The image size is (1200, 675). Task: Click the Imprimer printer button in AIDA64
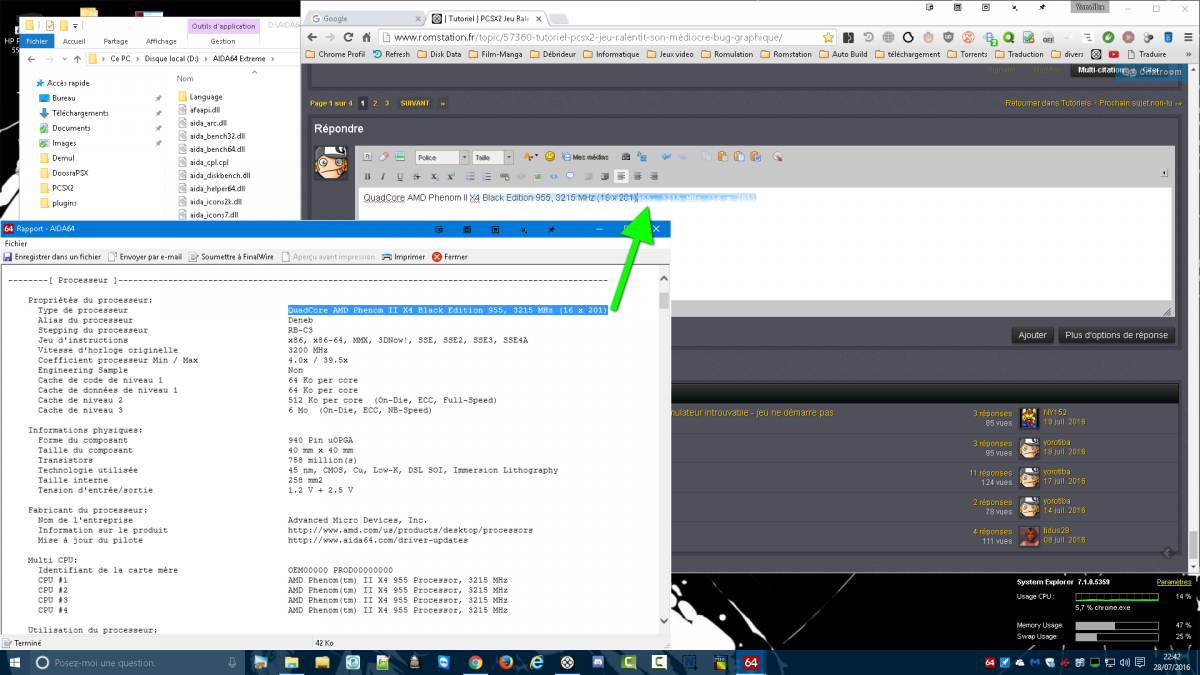403,257
